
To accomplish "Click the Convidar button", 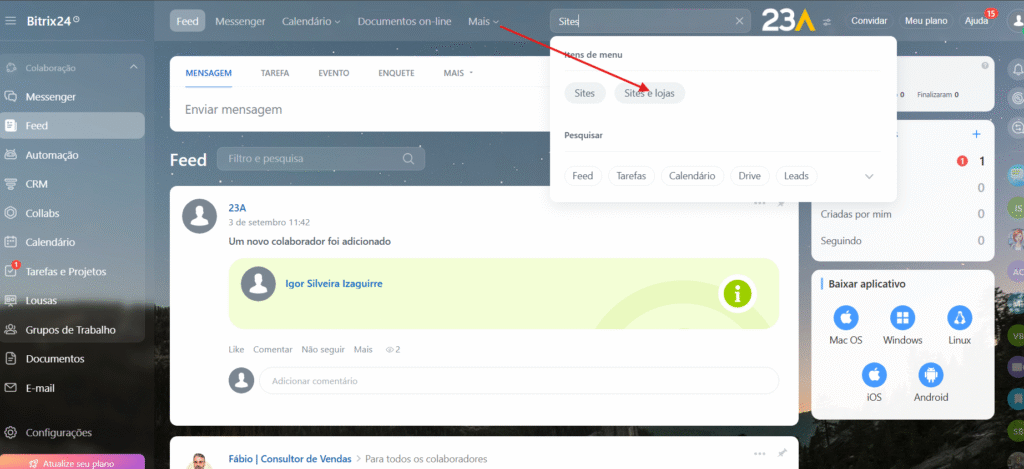I will click(x=868, y=21).
